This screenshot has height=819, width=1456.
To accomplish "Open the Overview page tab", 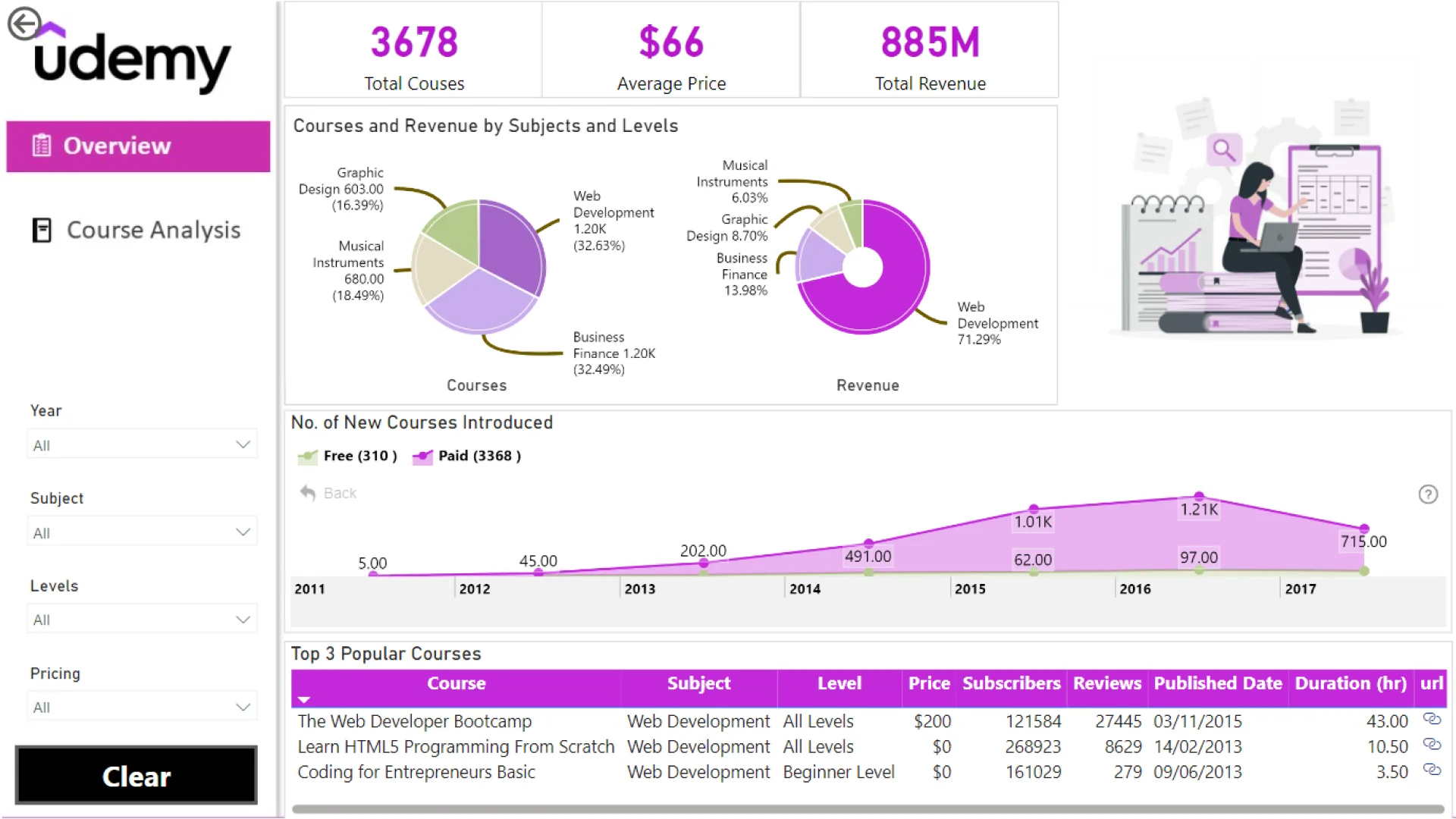I will click(138, 146).
